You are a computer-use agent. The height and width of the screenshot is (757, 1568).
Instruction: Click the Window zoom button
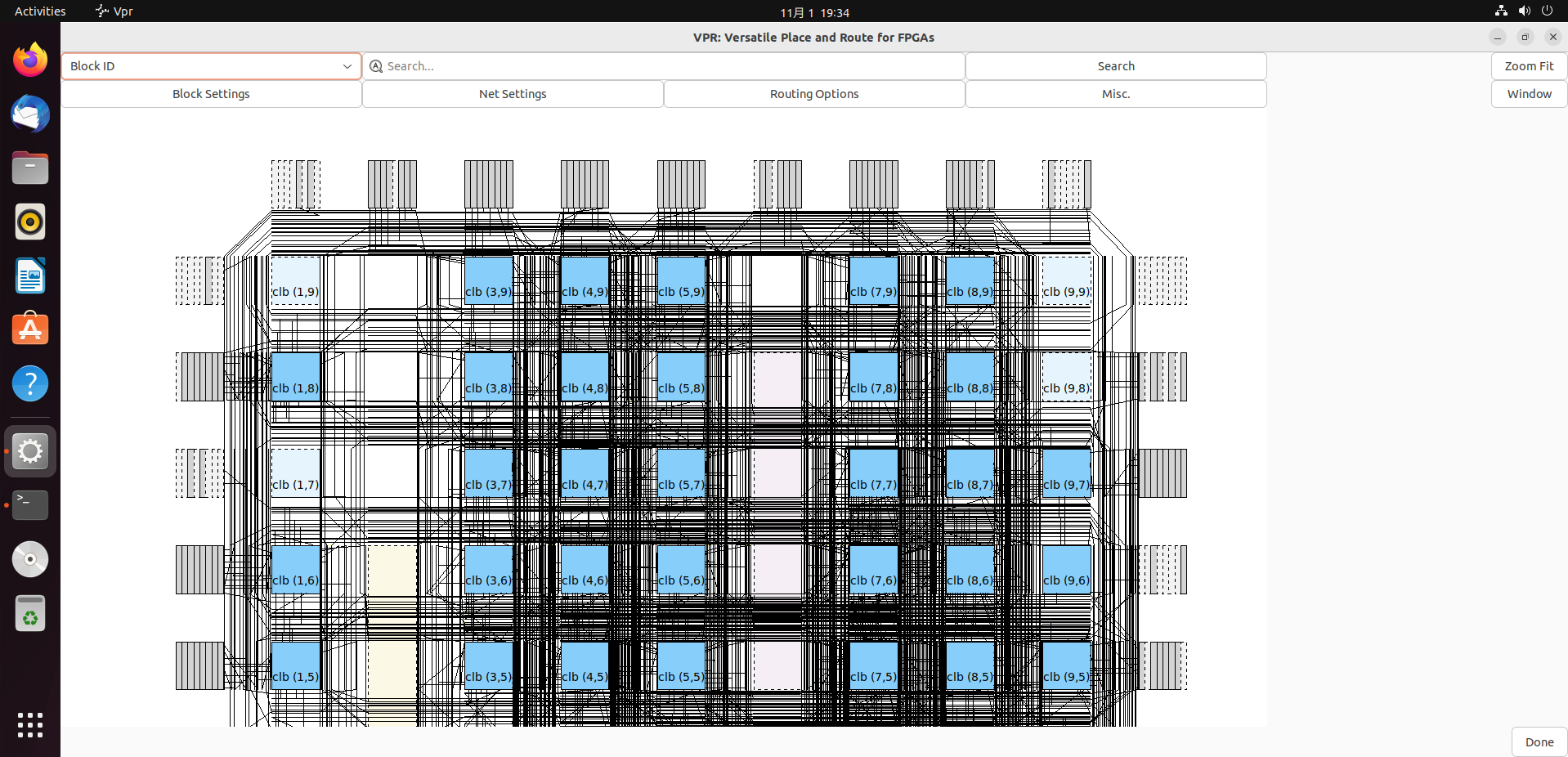click(x=1529, y=94)
